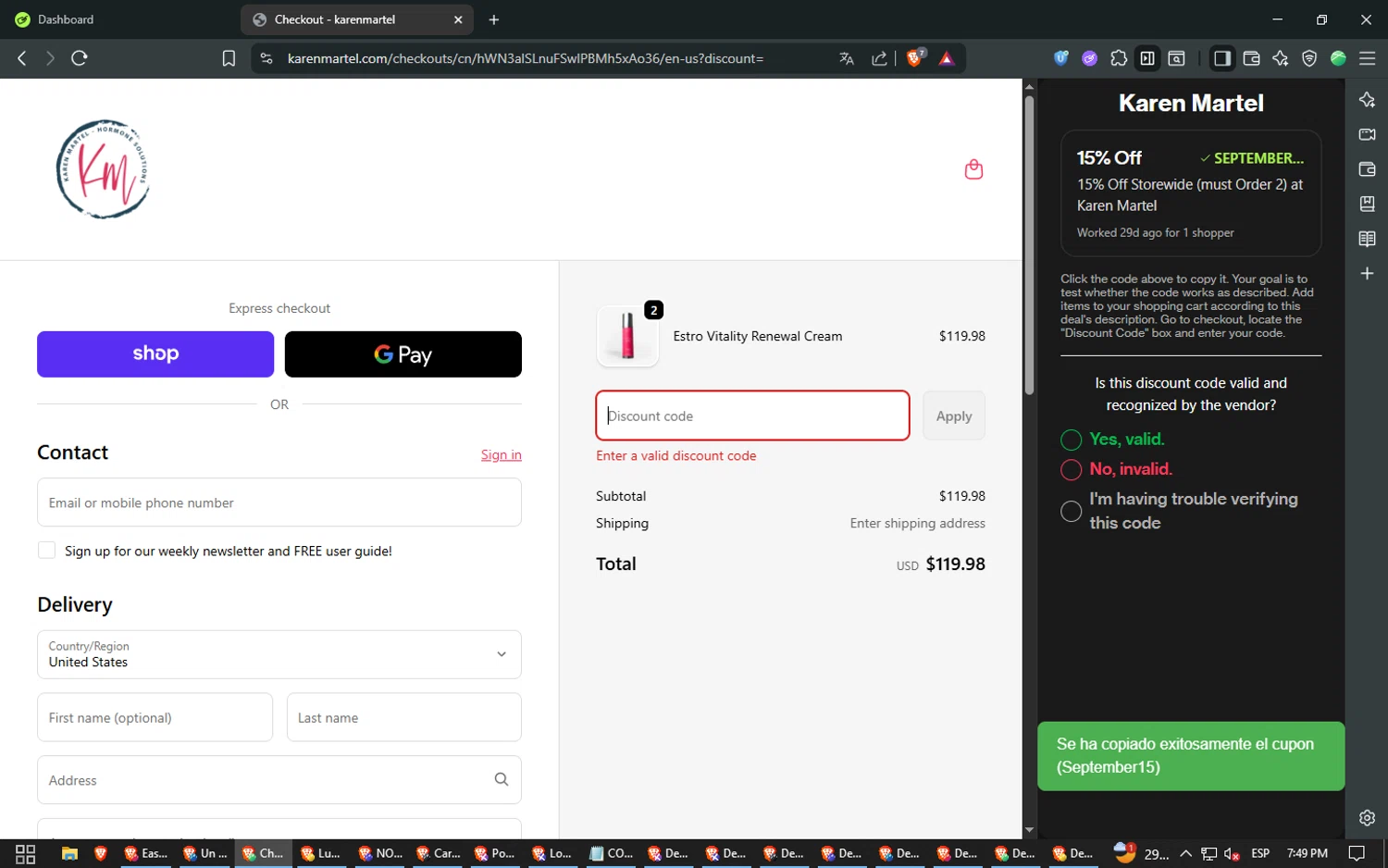Open File Explorer from taskbar

[69, 854]
